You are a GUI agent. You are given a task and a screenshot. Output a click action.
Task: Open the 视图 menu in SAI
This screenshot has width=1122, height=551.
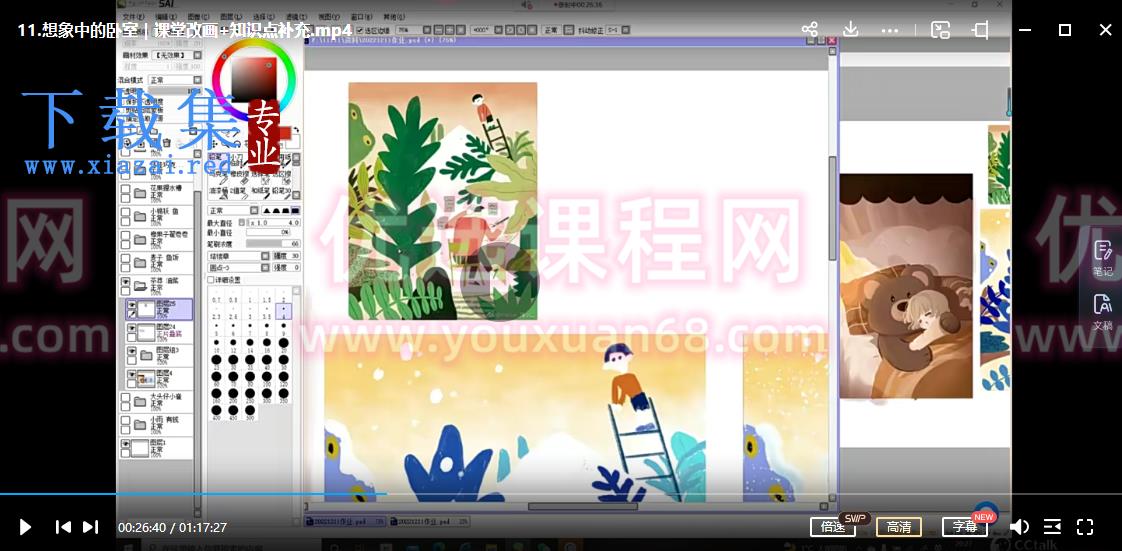point(328,16)
